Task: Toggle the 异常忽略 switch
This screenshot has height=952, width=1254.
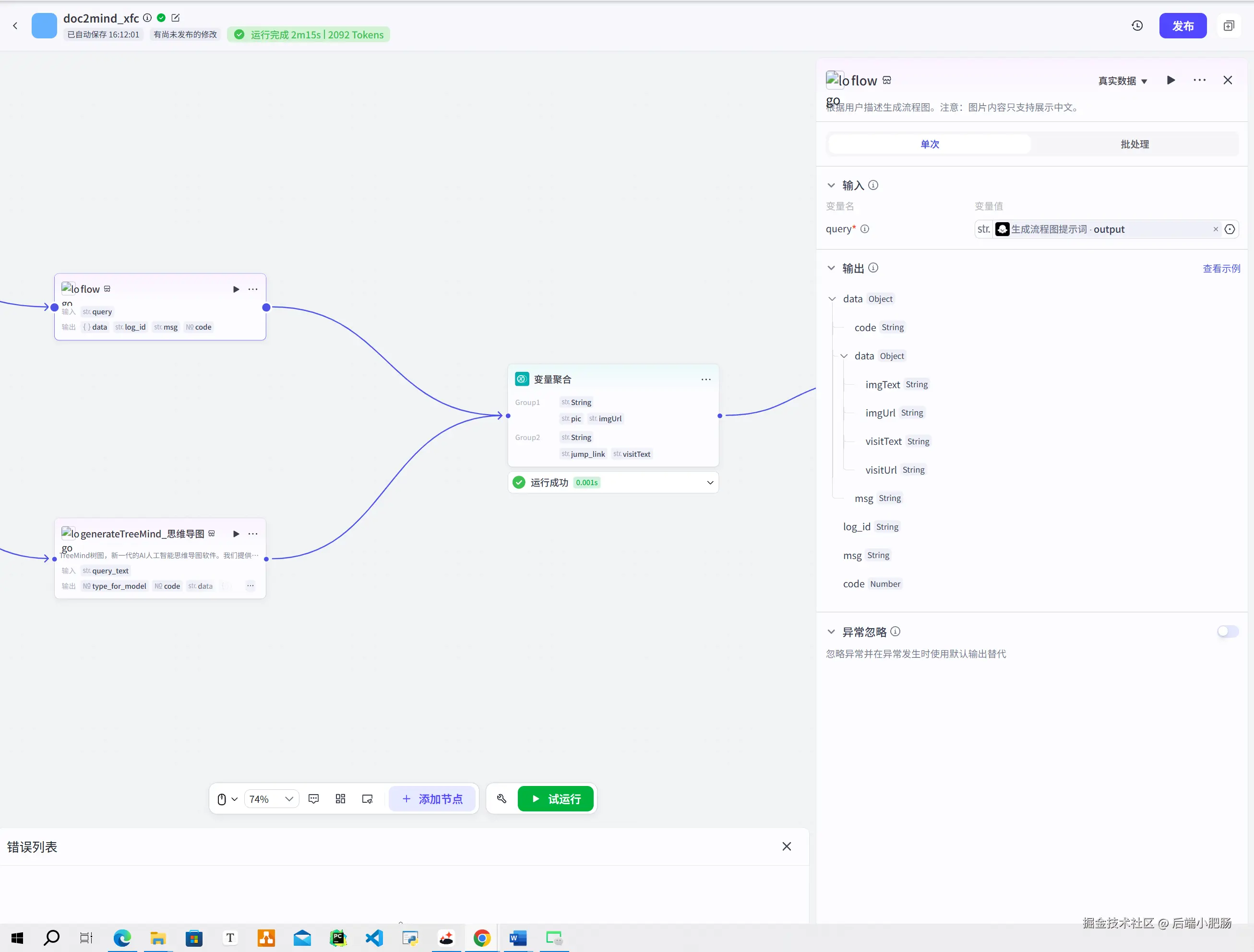Action: [x=1227, y=631]
